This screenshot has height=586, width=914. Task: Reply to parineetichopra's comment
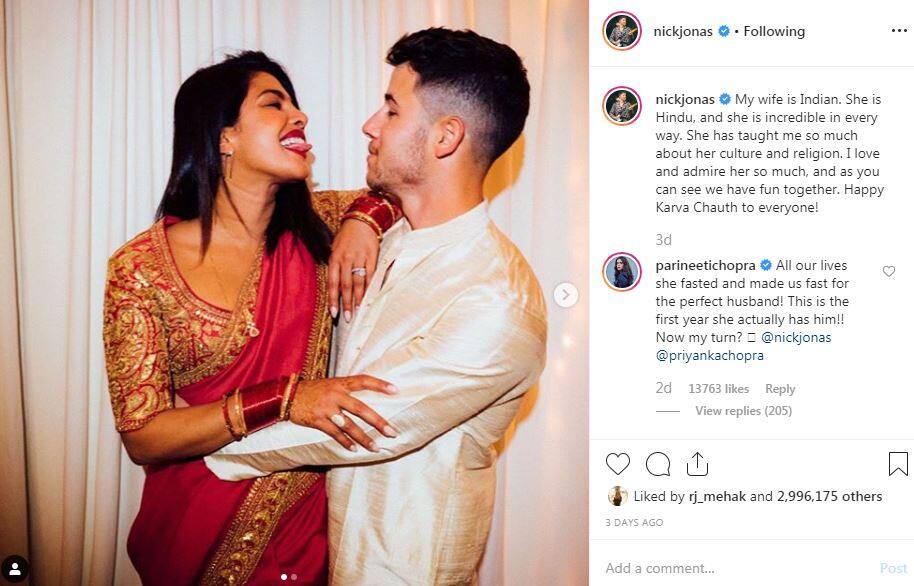[x=780, y=389]
